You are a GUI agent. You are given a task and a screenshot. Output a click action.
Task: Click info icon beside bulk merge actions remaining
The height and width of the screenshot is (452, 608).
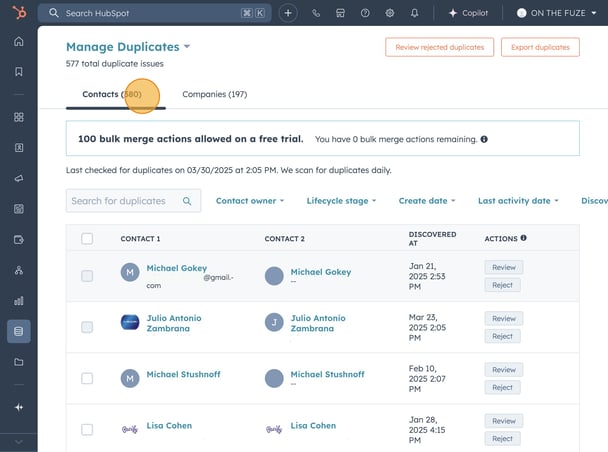(484, 139)
